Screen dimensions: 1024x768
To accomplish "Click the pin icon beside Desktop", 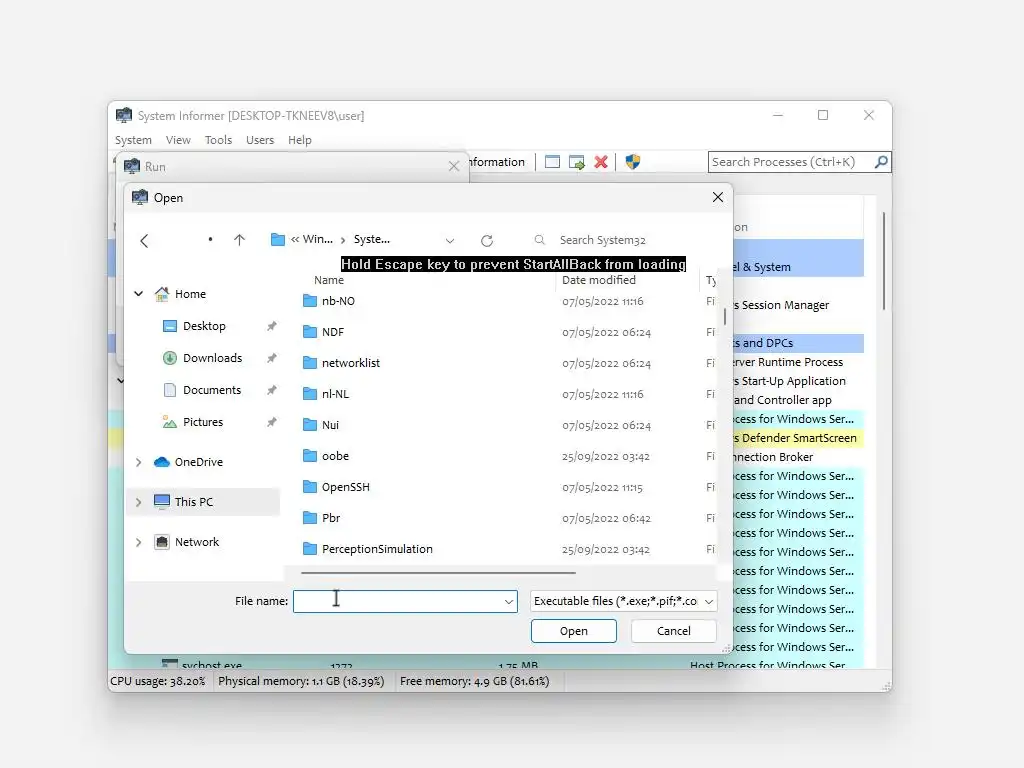I will 272,326.
